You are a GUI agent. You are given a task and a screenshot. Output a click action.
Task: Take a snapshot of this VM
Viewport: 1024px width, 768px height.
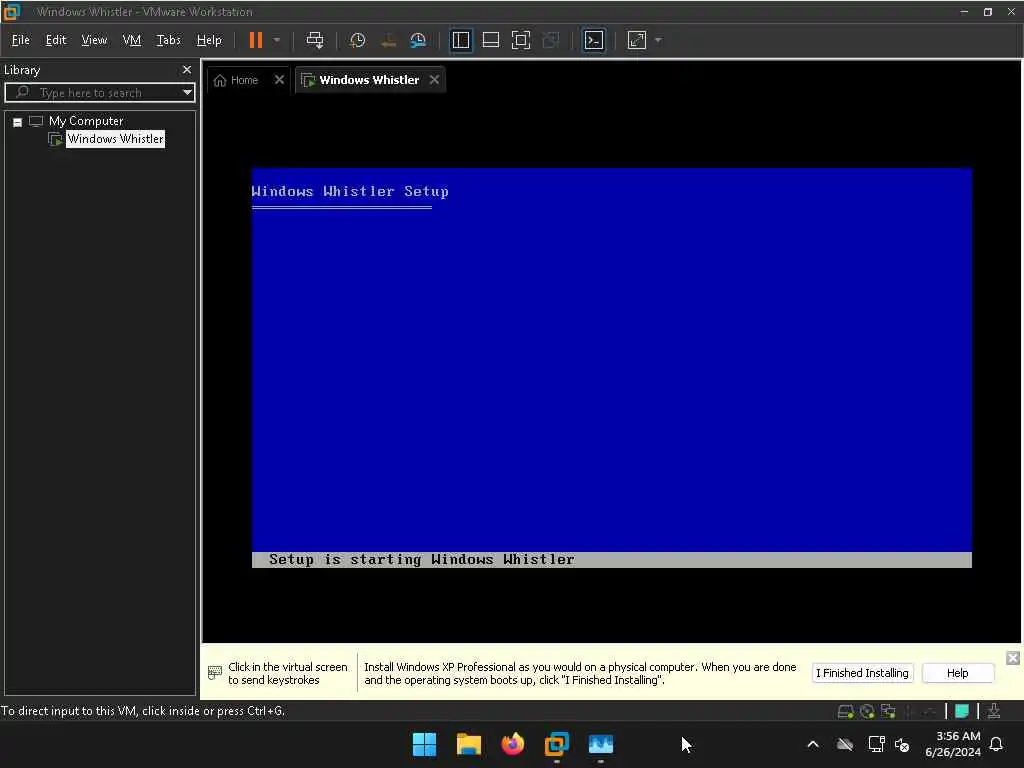pyautogui.click(x=357, y=40)
